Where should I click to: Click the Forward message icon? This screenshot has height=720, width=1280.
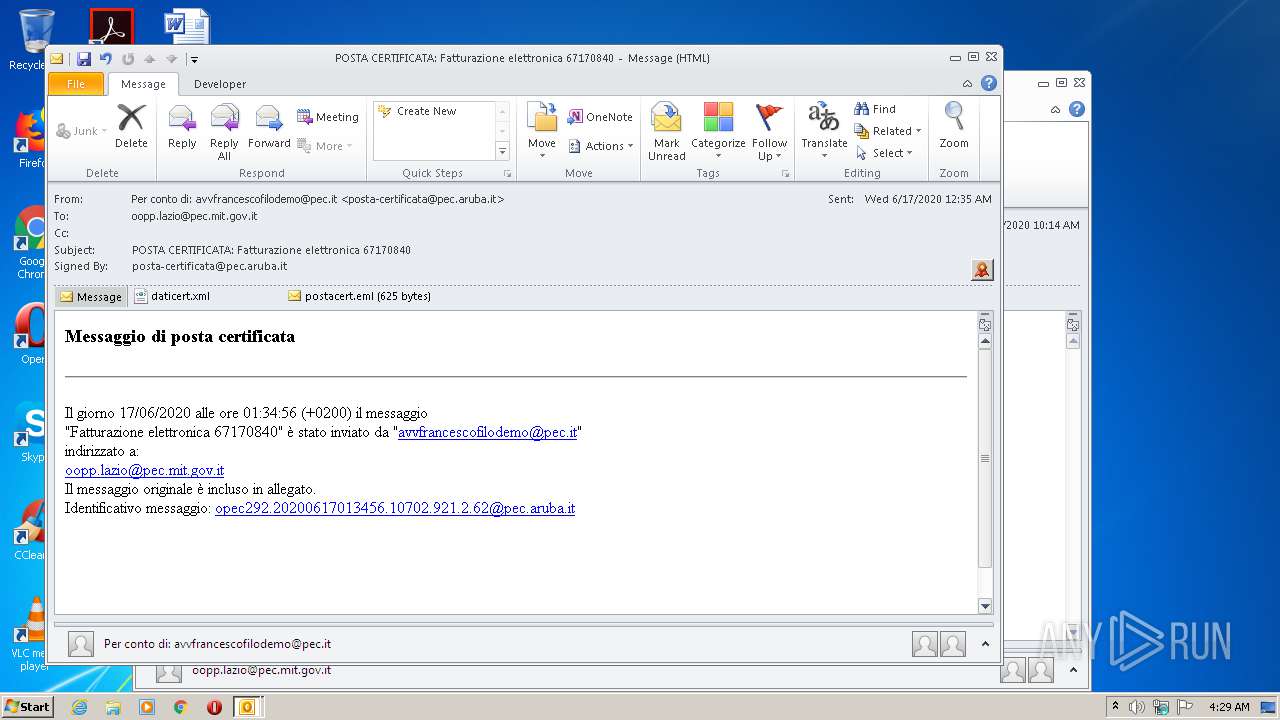point(269,126)
